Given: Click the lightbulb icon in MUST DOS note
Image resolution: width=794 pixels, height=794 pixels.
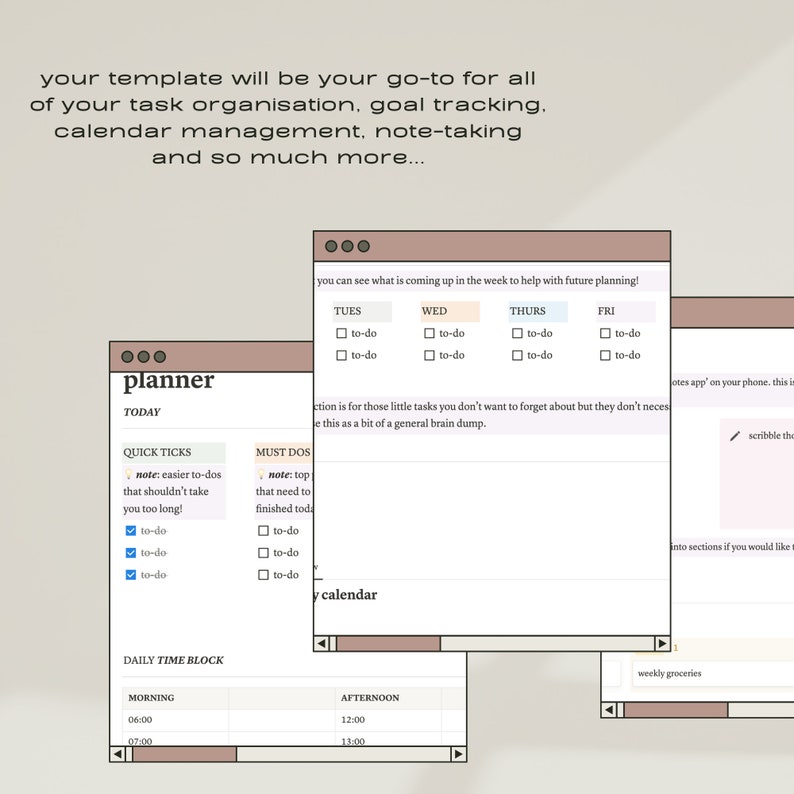Looking at the screenshot, I should point(261,474).
